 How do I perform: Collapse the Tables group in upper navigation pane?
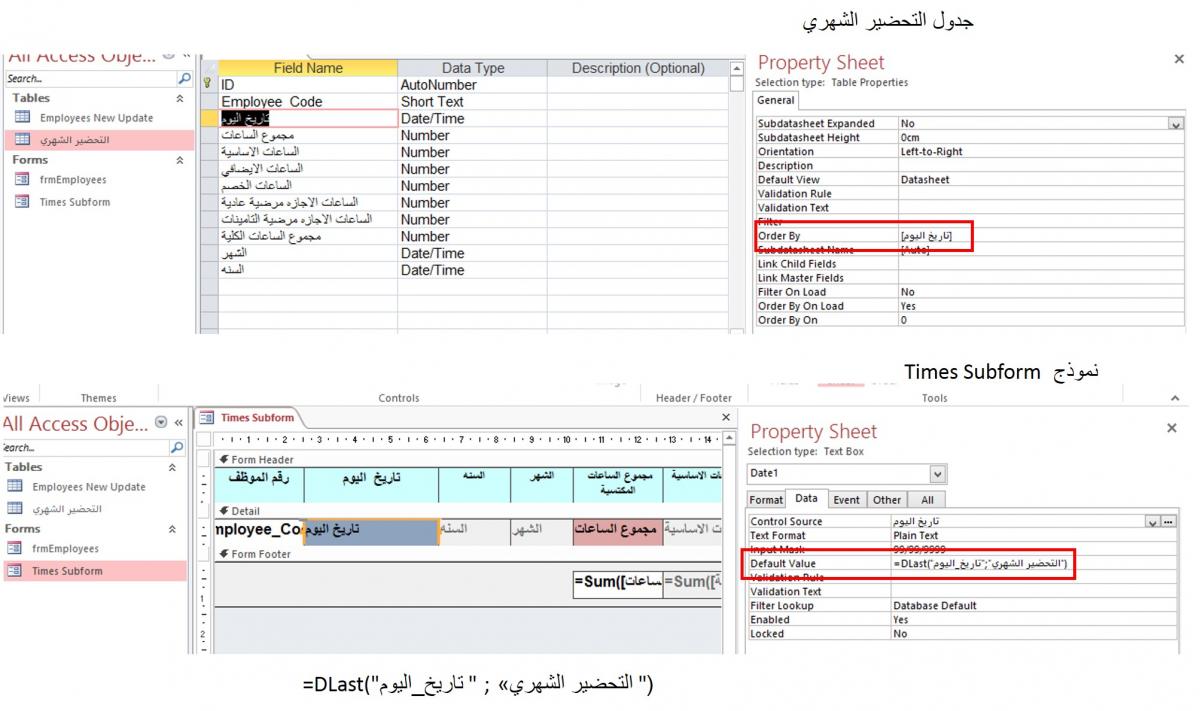[x=180, y=99]
